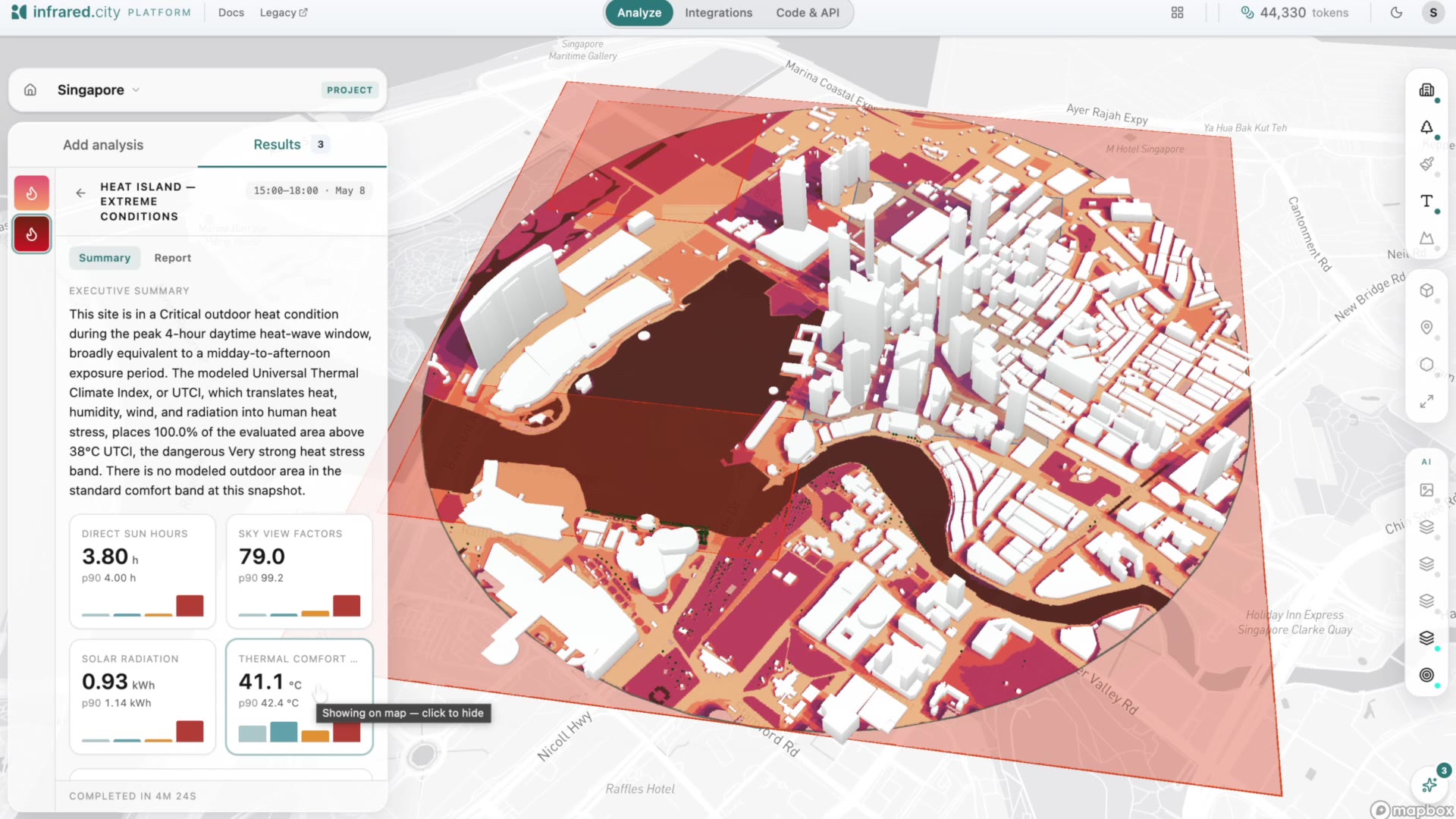Click the '79.0' sky view value

tap(262, 557)
